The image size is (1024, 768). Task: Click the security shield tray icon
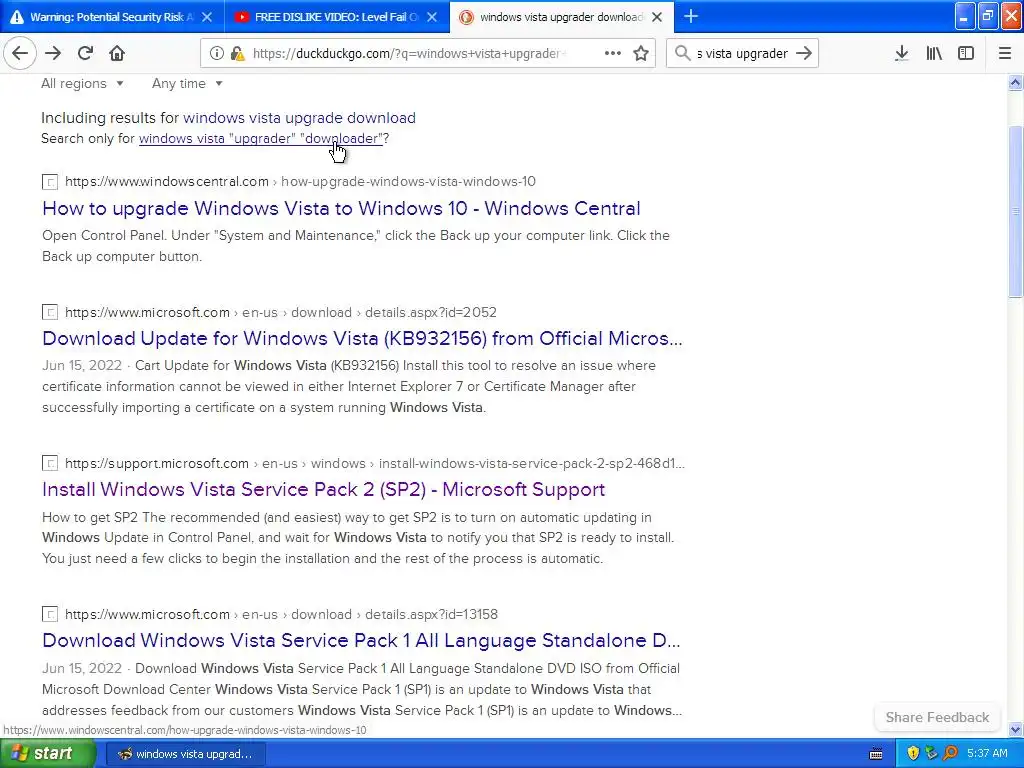point(913,753)
